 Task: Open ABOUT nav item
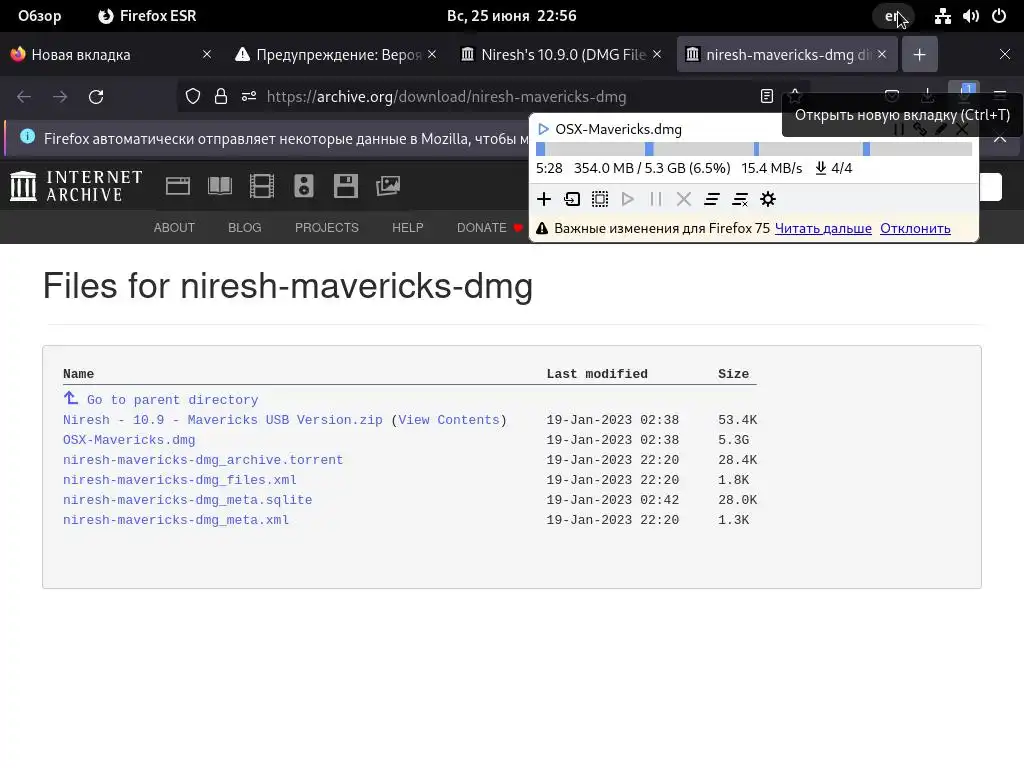(174, 228)
